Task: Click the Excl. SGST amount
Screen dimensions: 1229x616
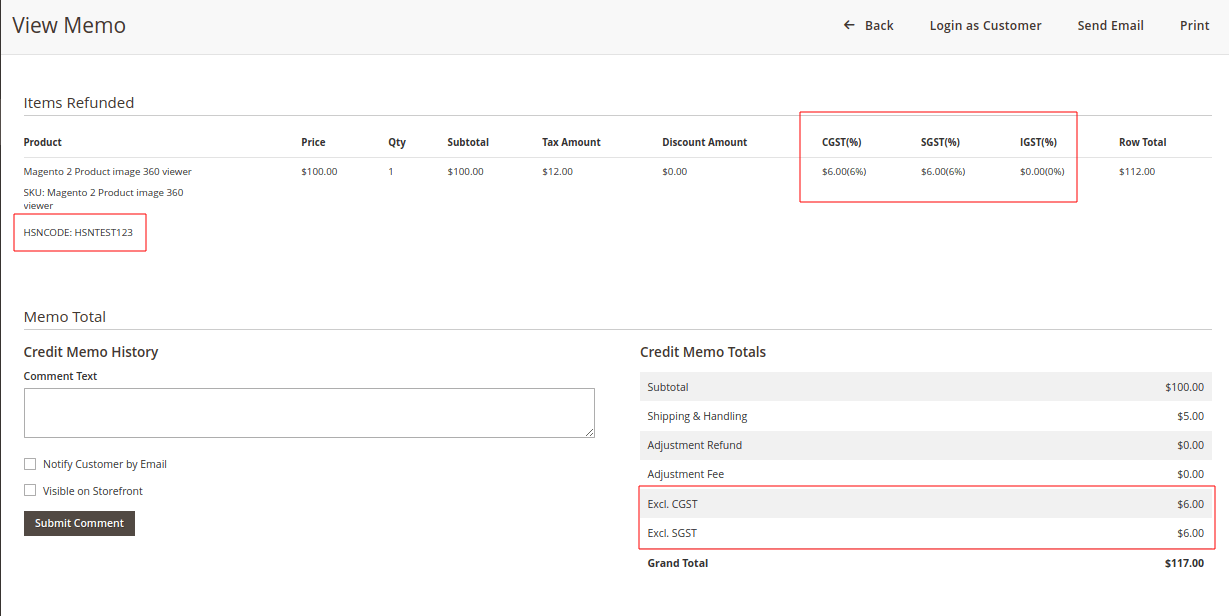Action: pos(1189,532)
